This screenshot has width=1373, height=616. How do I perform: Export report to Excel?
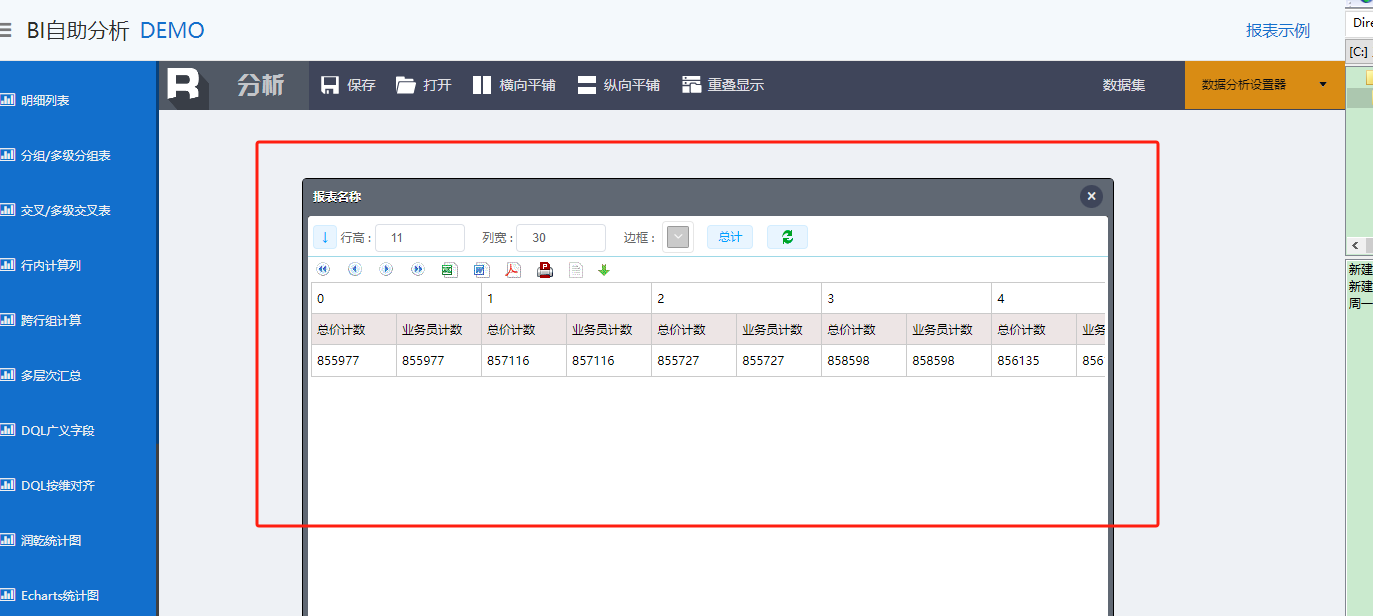[449, 270]
